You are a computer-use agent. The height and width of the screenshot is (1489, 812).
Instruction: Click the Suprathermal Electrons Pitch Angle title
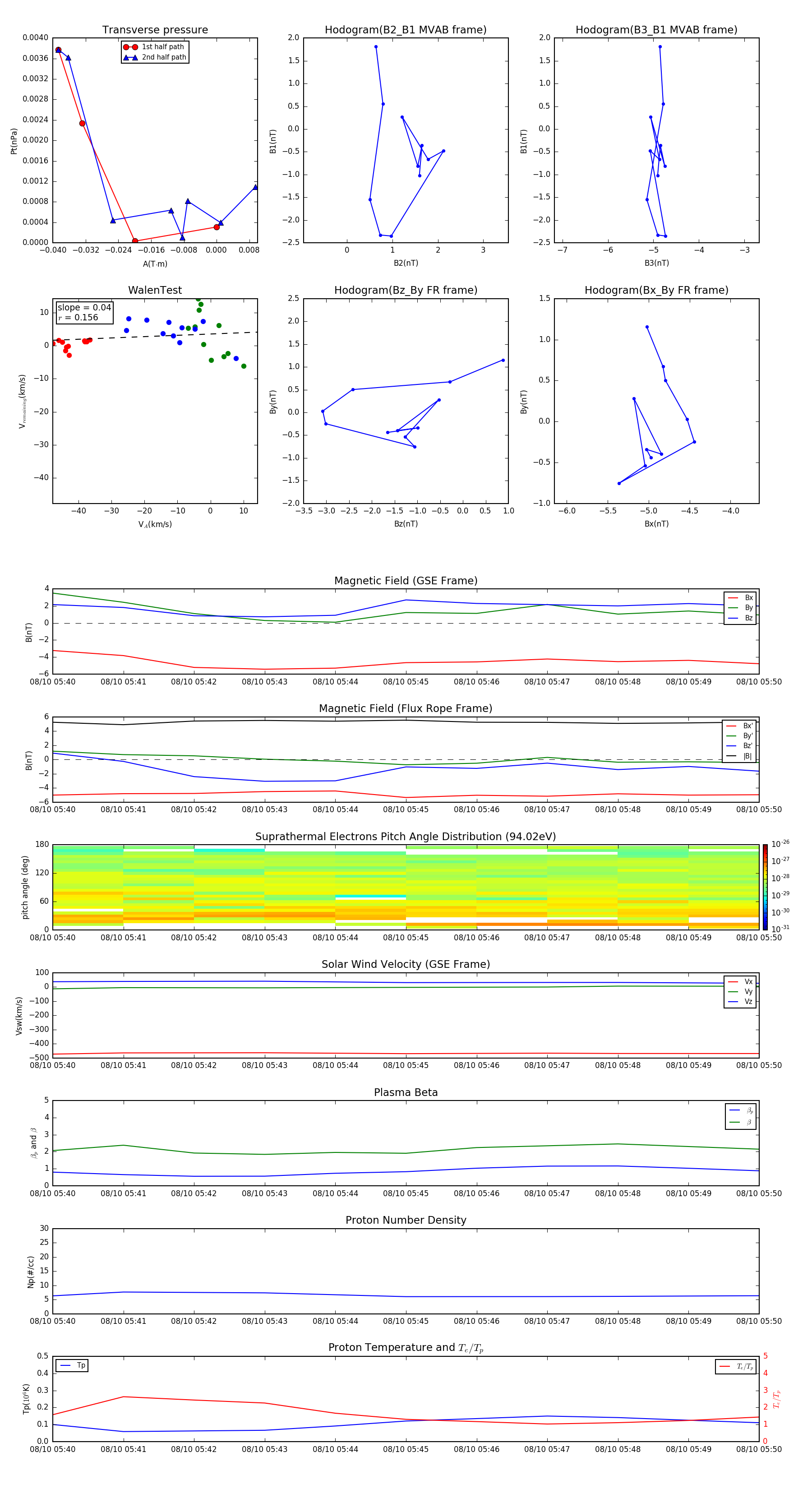406,837
